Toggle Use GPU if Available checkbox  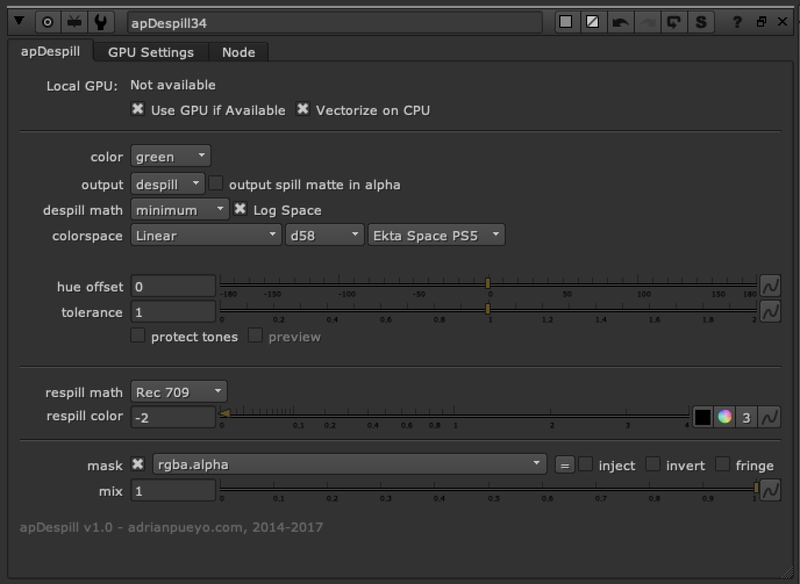click(x=138, y=110)
